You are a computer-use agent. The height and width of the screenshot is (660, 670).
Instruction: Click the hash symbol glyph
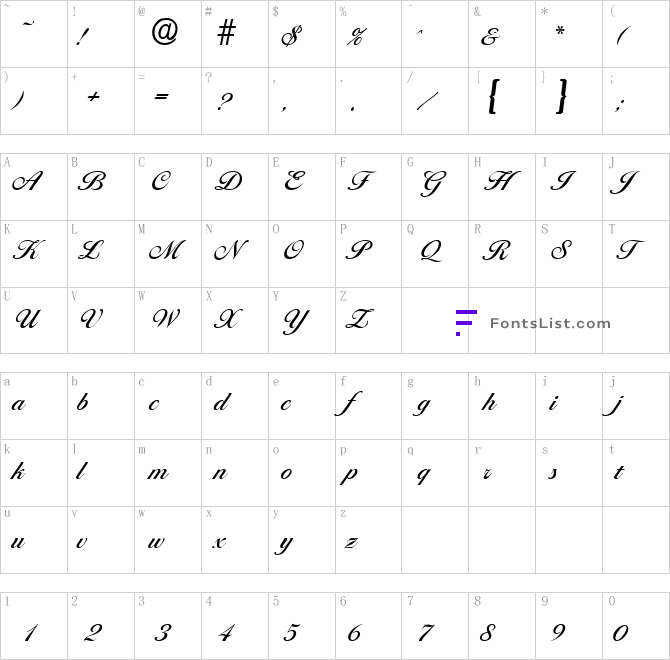coord(226,32)
